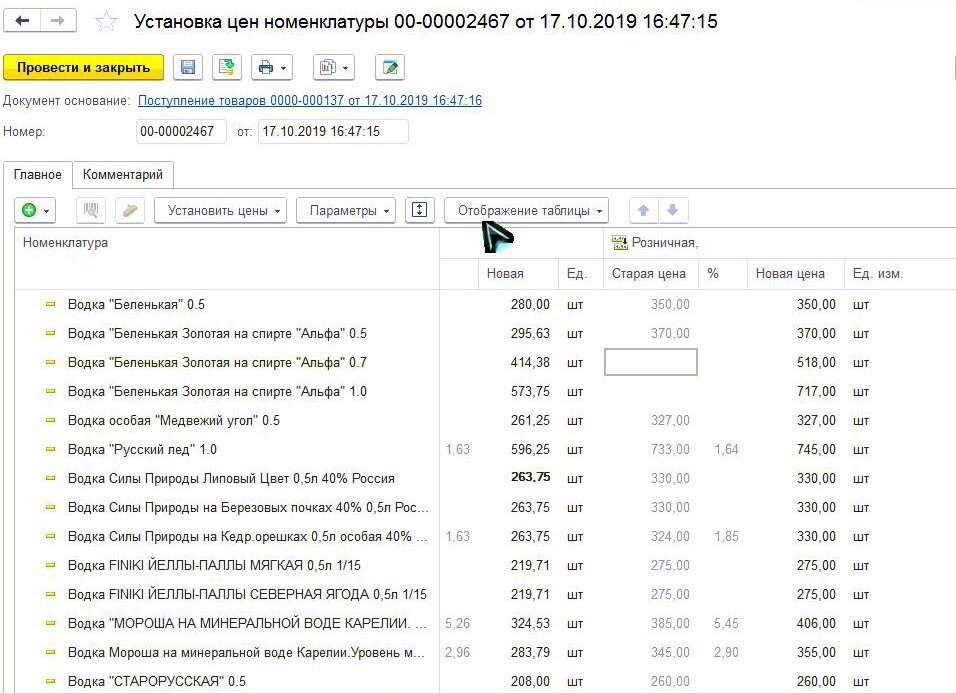Open Параметры dropdown
The image size is (956, 694).
tap(346, 210)
